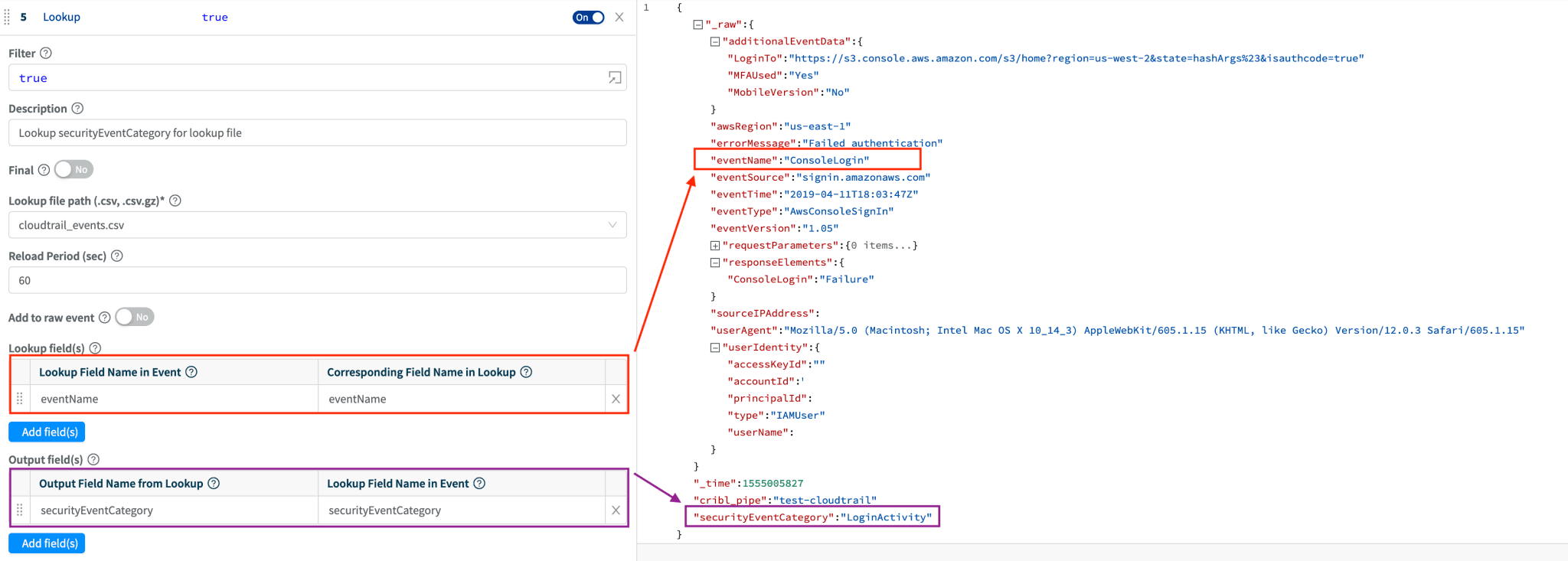This screenshot has width=1568, height=561.
Task: Open the Lookup file path dropdown
Action: pos(612,225)
